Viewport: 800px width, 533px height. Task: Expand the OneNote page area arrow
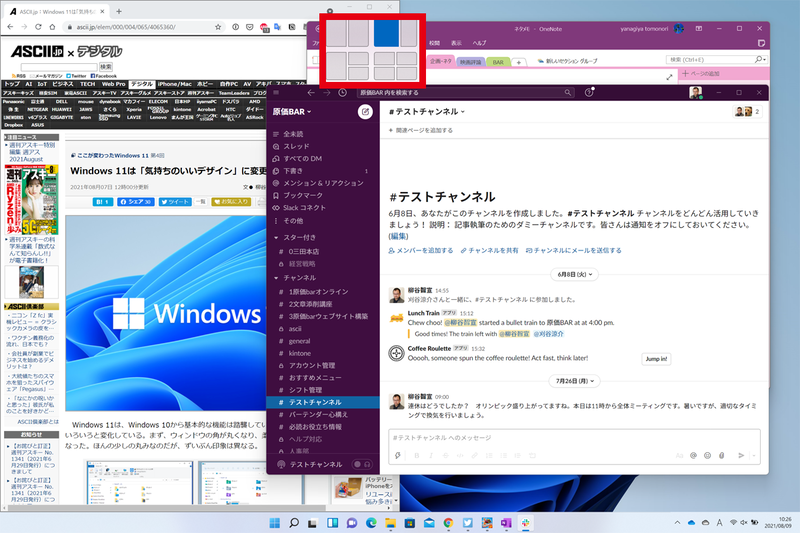point(669,77)
